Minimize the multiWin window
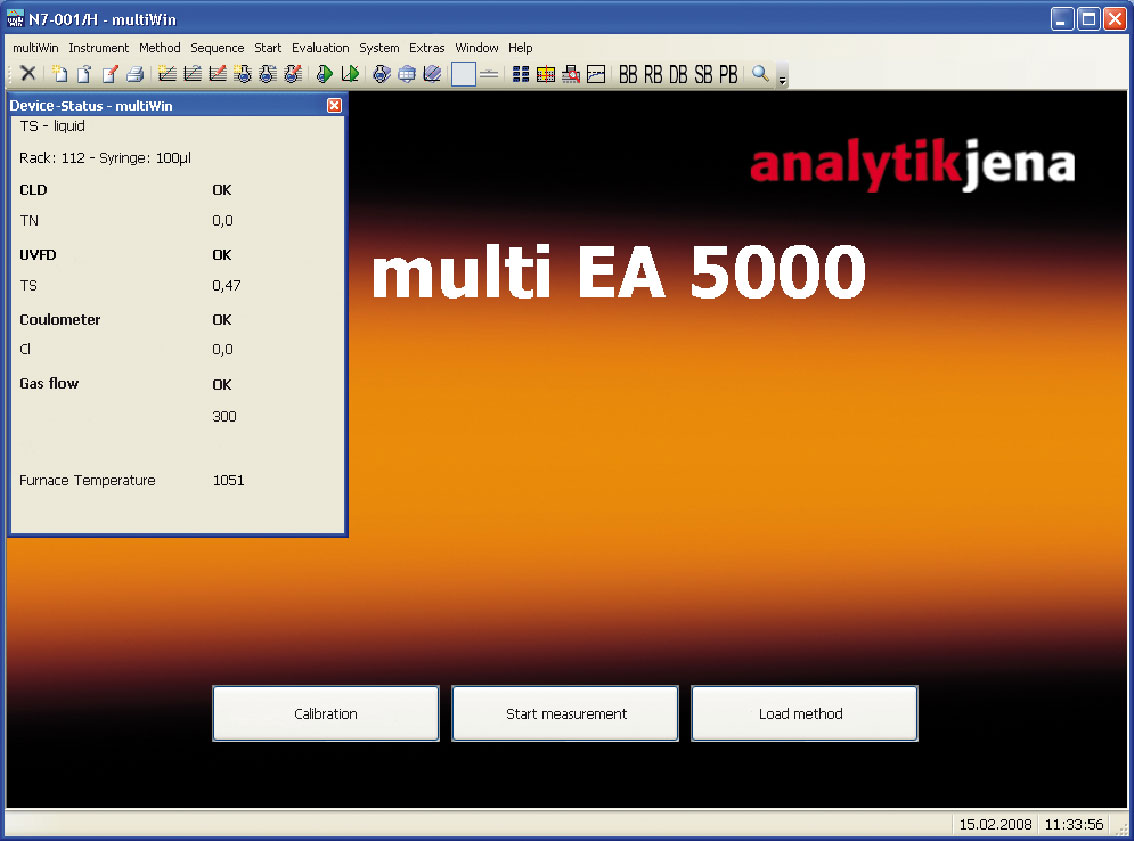Viewport: 1134px width, 841px height. tap(1062, 20)
